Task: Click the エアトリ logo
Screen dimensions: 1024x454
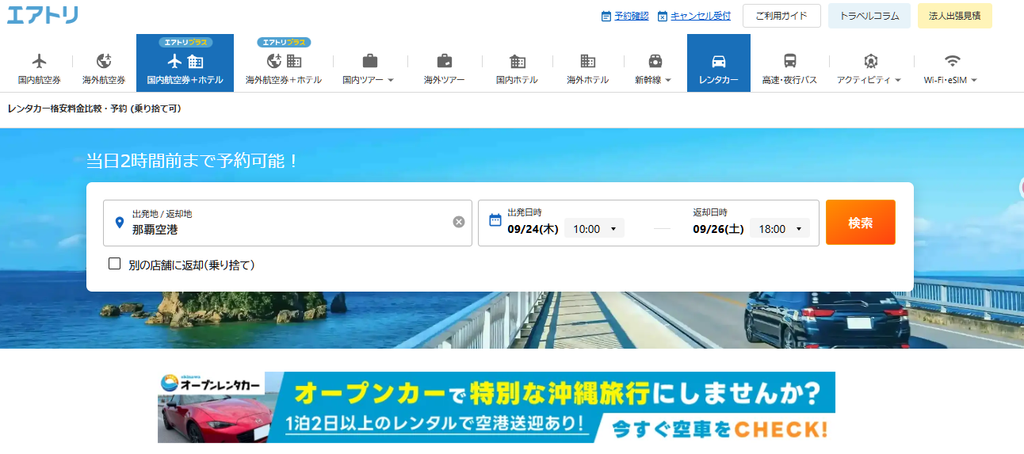Action: click(42, 14)
